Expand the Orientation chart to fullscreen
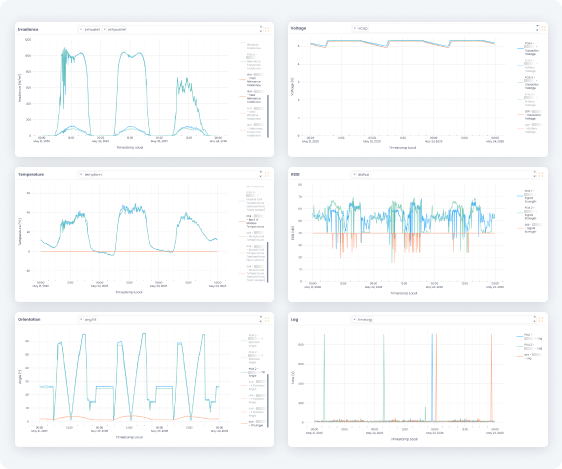 click(x=267, y=320)
